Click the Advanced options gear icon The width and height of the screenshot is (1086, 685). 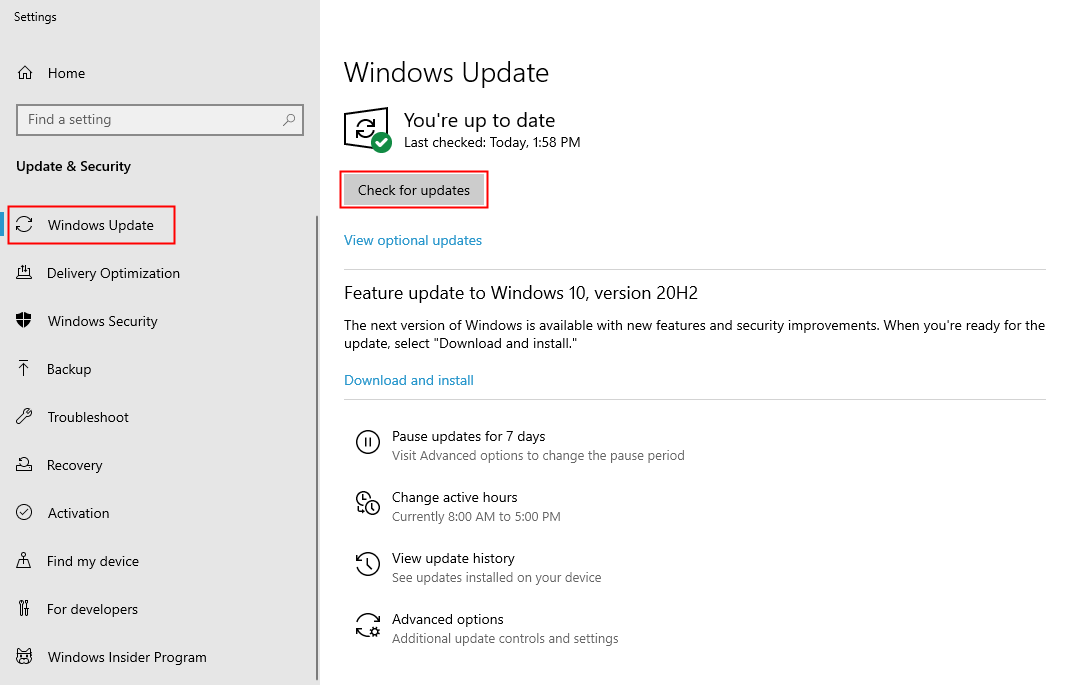[368, 625]
